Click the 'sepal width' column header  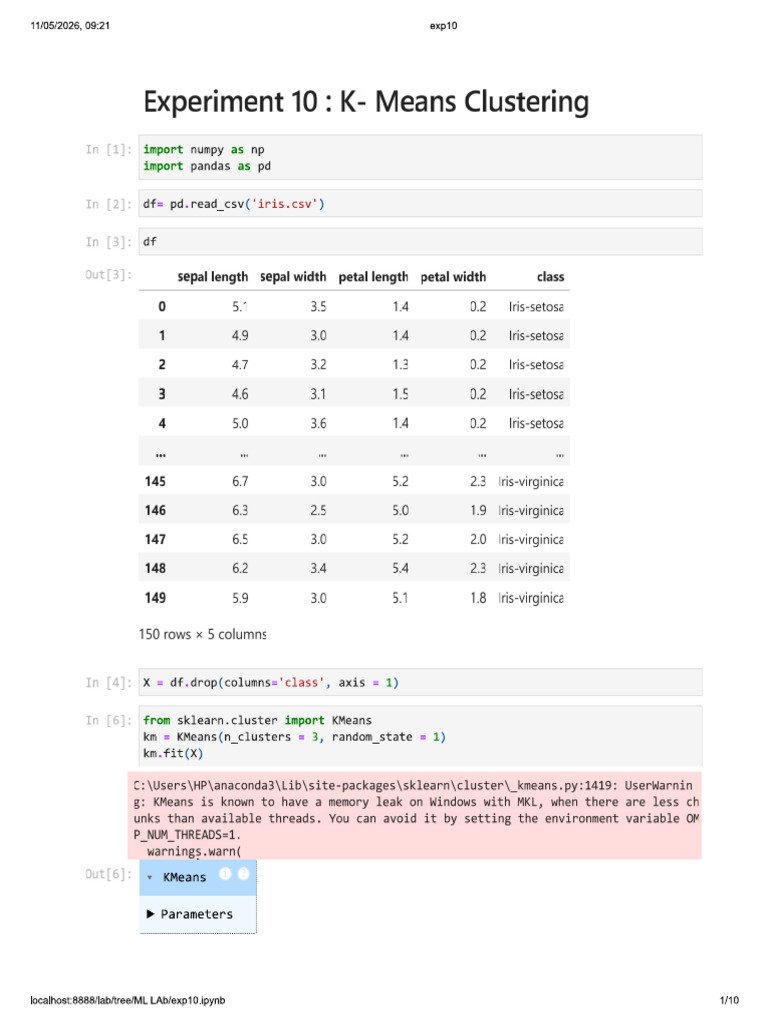pyautogui.click(x=293, y=277)
